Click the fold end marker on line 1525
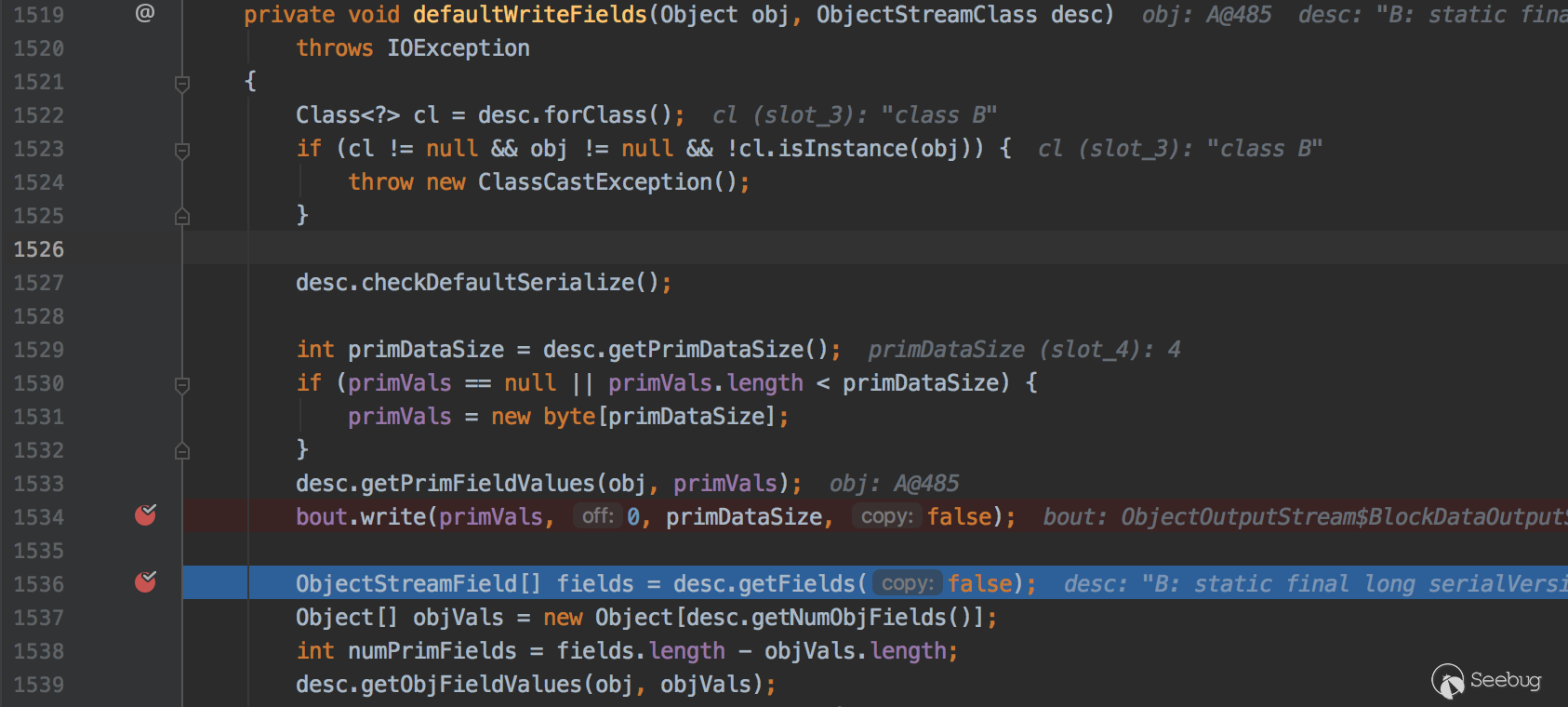The height and width of the screenshot is (707, 1568). click(182, 217)
